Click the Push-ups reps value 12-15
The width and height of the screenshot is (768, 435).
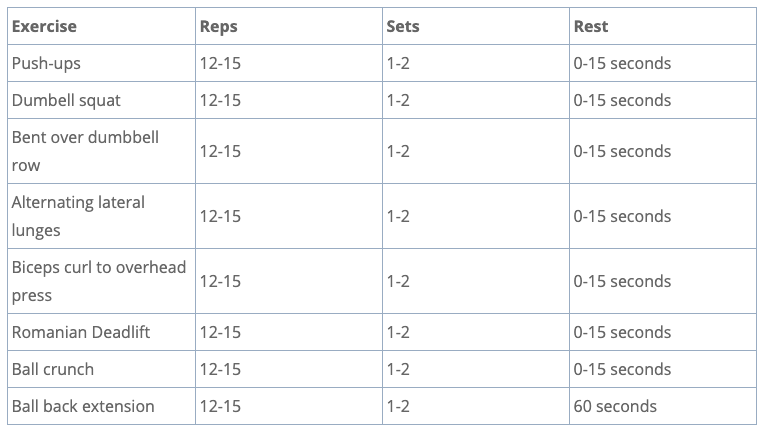click(x=220, y=63)
